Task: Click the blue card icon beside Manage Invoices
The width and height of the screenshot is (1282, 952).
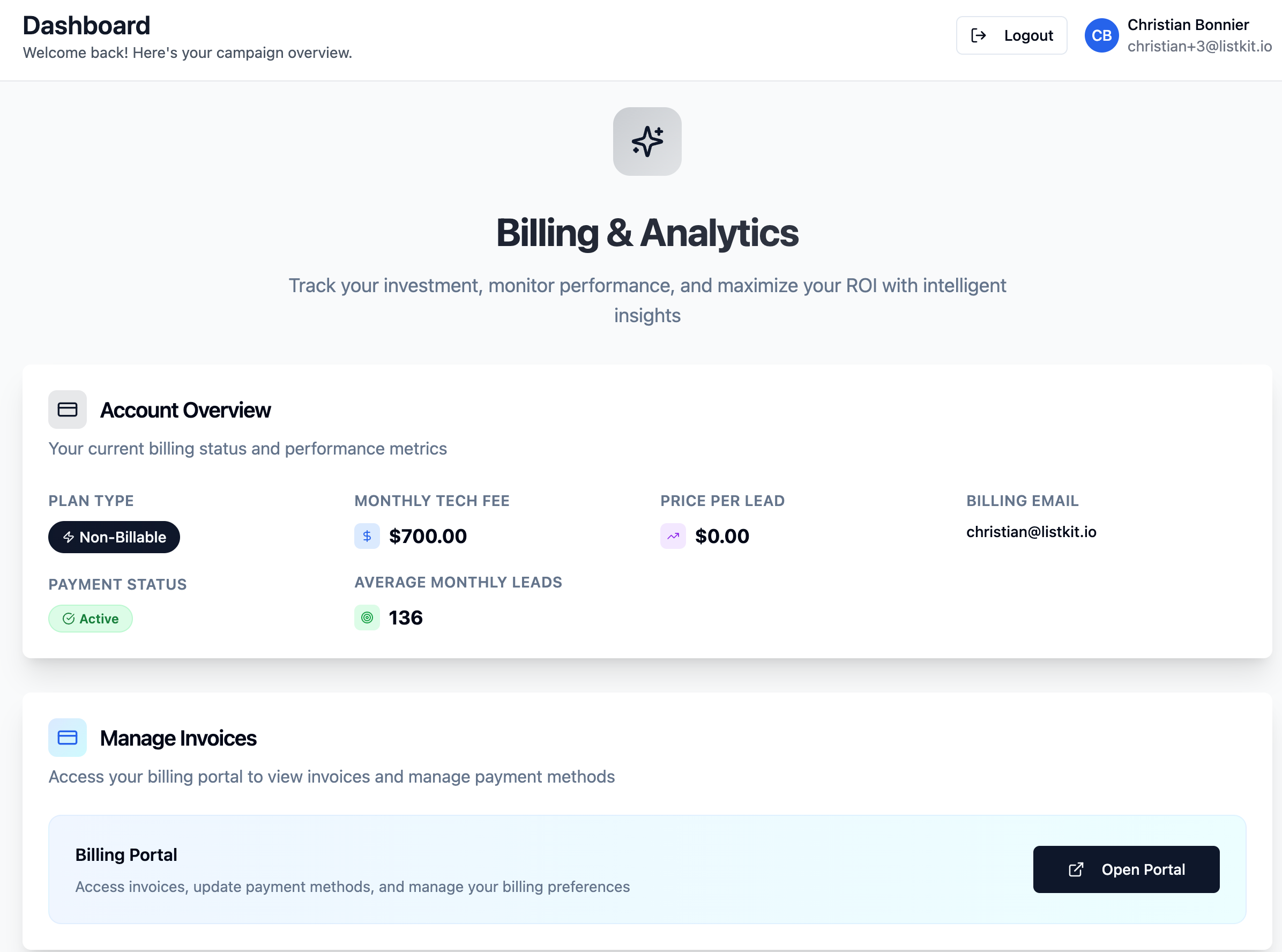Action: click(68, 738)
